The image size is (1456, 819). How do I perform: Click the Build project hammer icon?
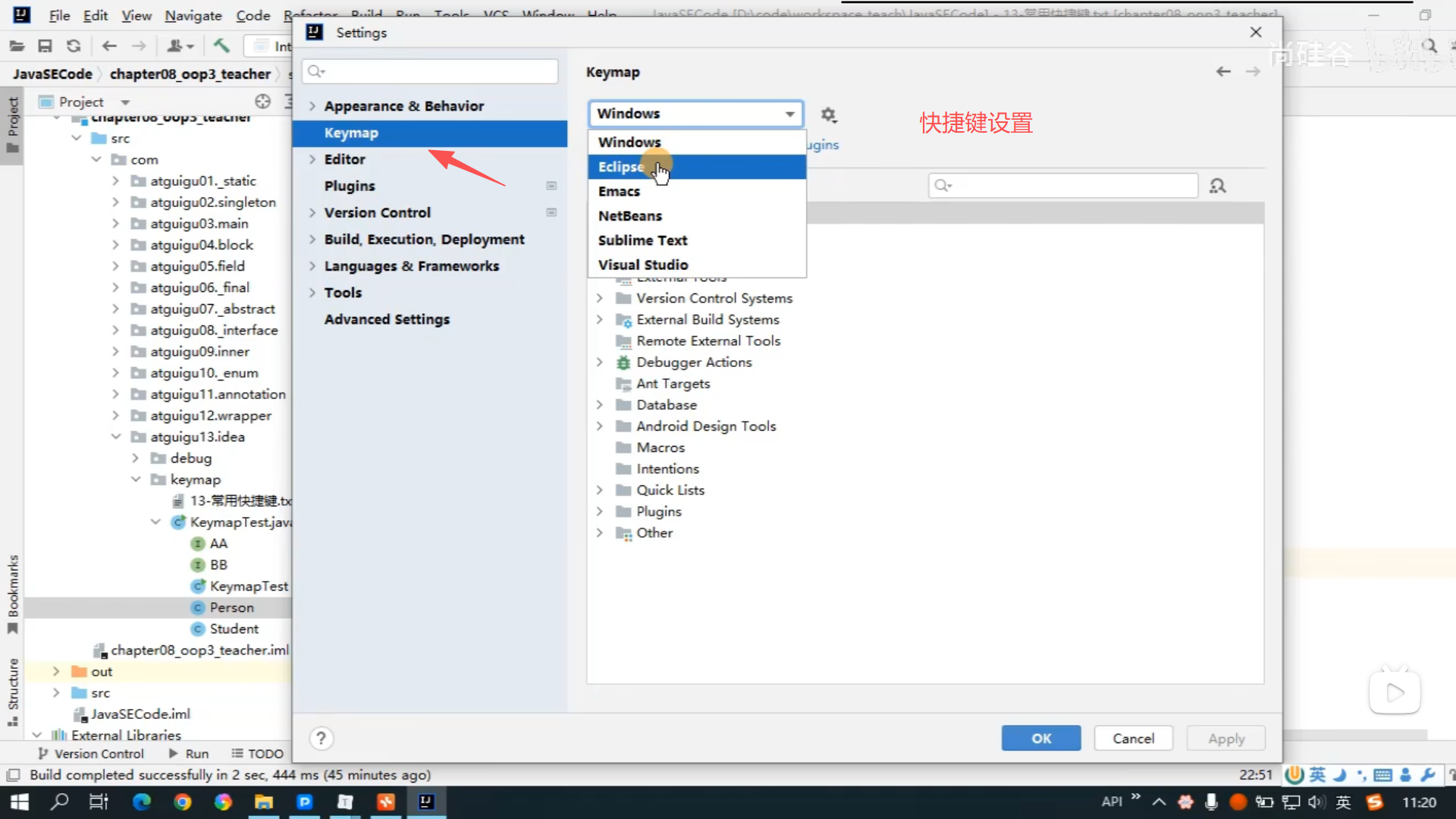221,46
